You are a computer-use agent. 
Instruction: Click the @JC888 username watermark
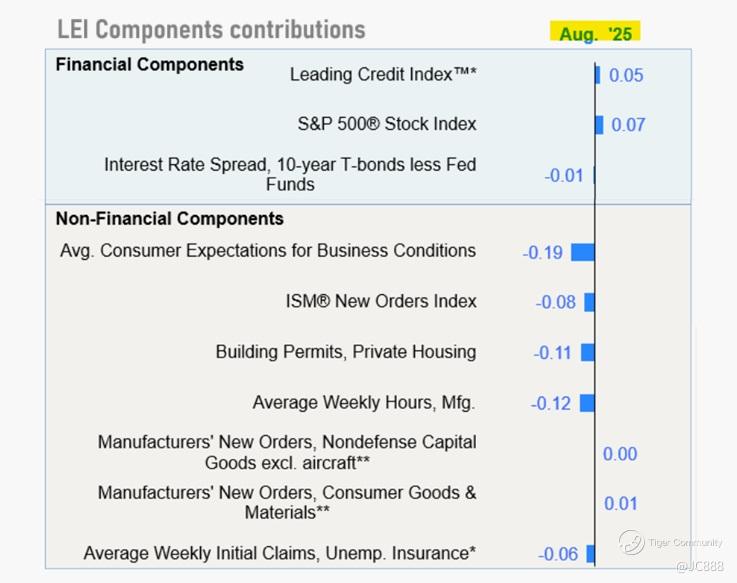(x=699, y=567)
